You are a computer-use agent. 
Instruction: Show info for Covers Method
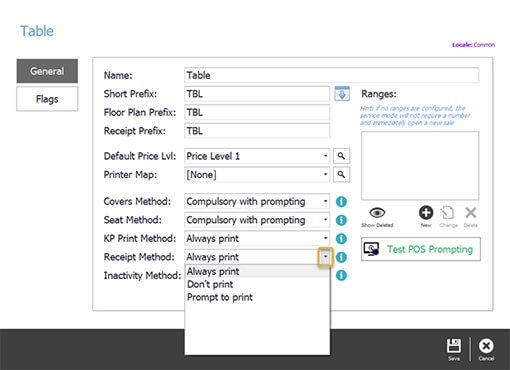point(341,202)
